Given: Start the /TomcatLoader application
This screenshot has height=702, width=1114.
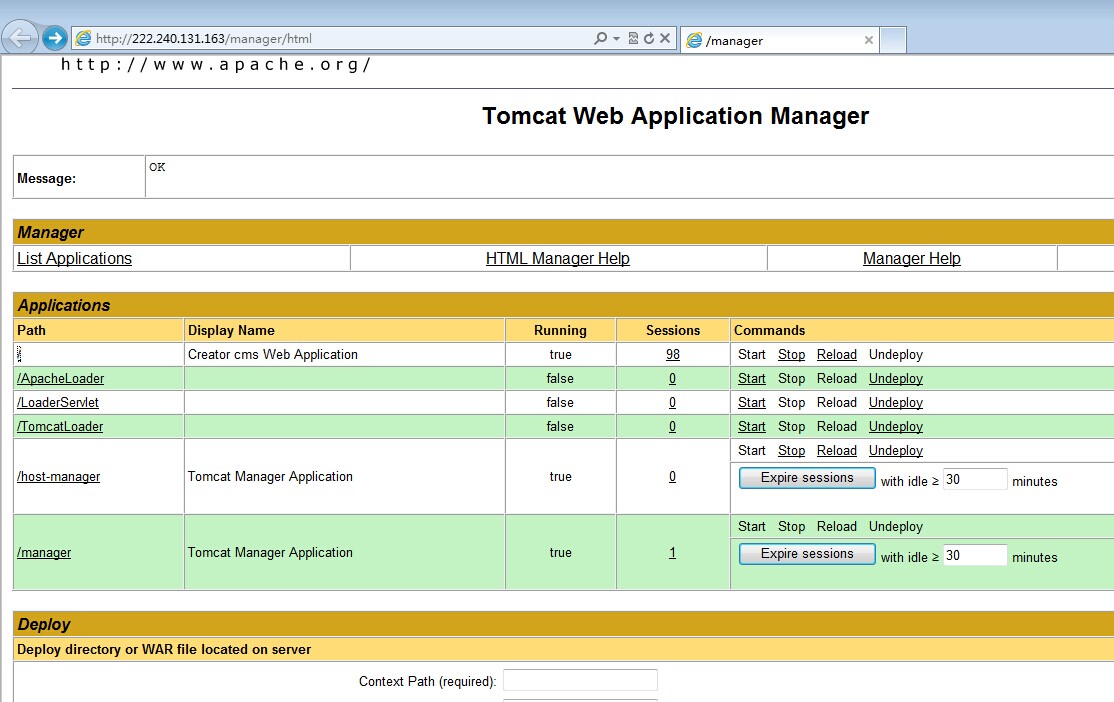Looking at the screenshot, I should [x=752, y=426].
